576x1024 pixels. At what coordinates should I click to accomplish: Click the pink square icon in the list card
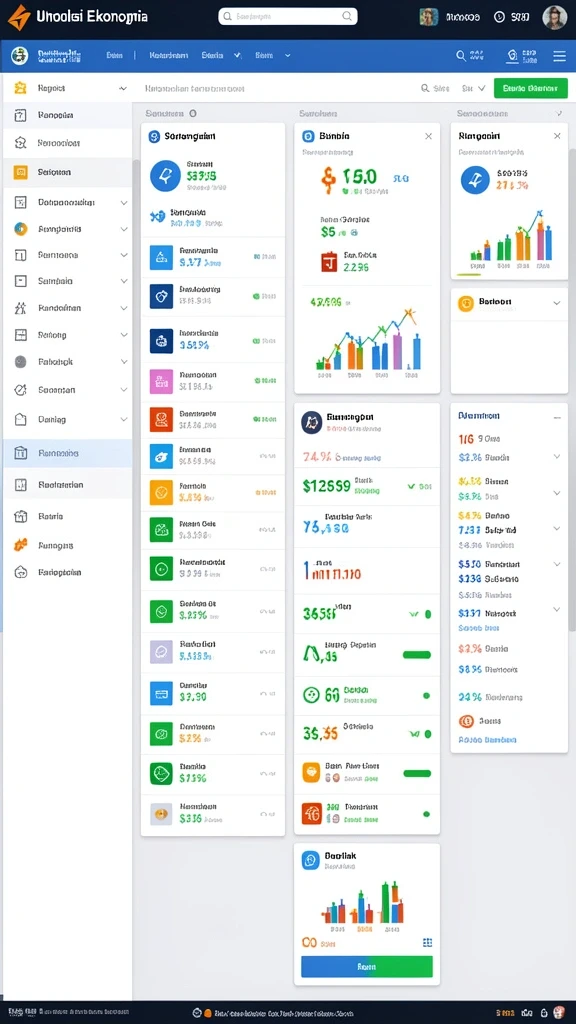pyautogui.click(x=161, y=381)
